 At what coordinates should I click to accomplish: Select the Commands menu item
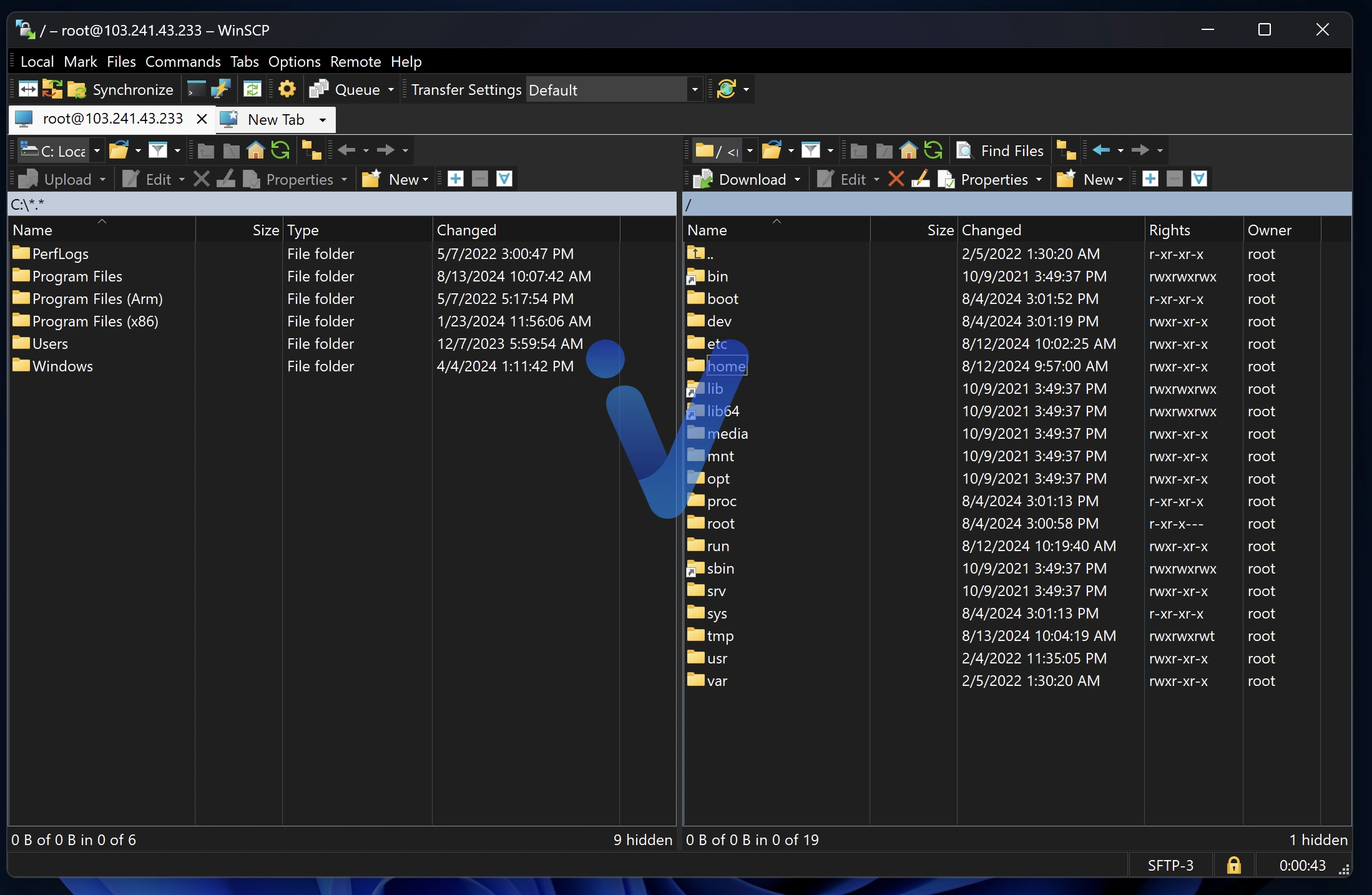183,61
